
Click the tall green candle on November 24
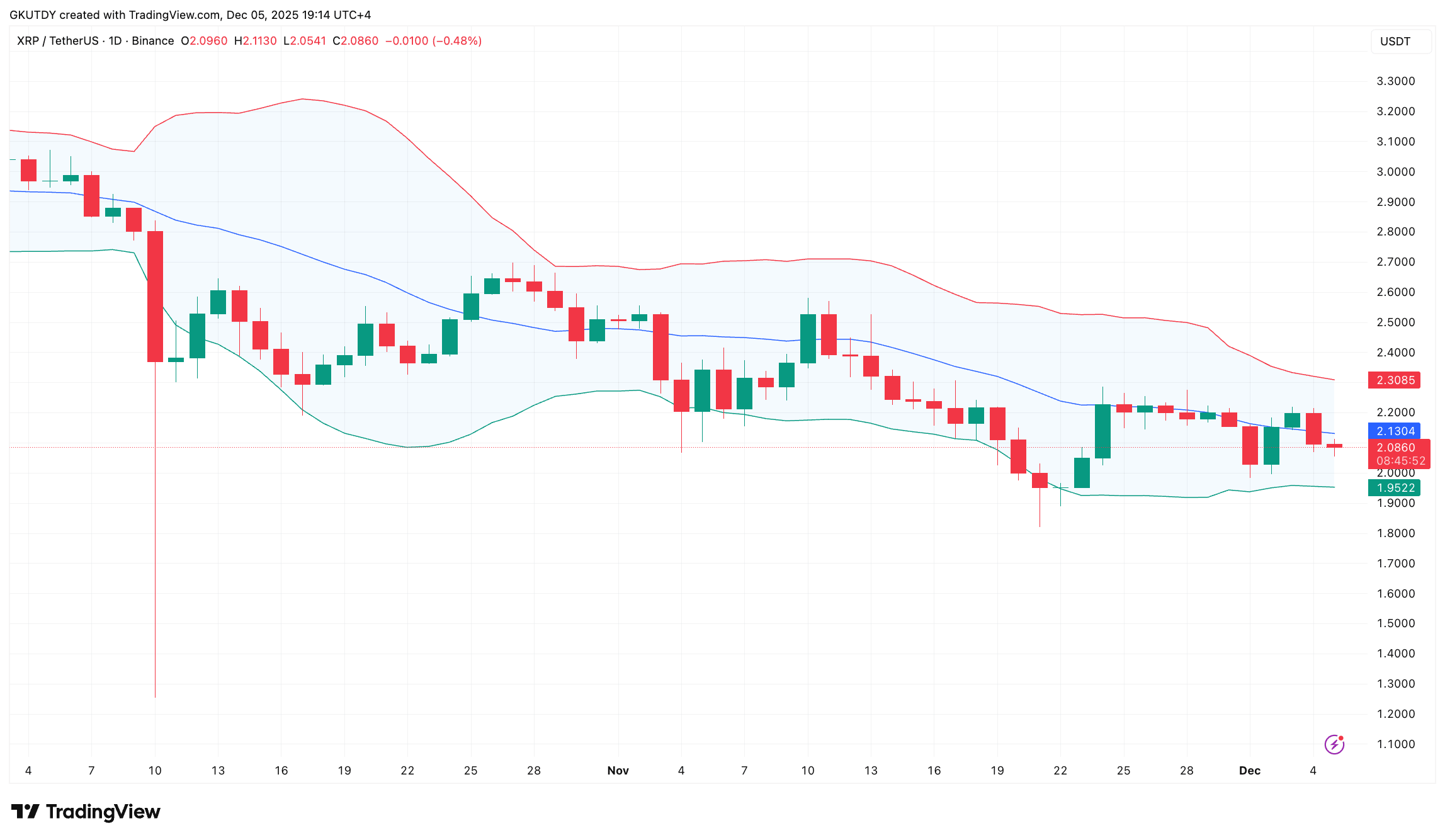(x=1102, y=431)
